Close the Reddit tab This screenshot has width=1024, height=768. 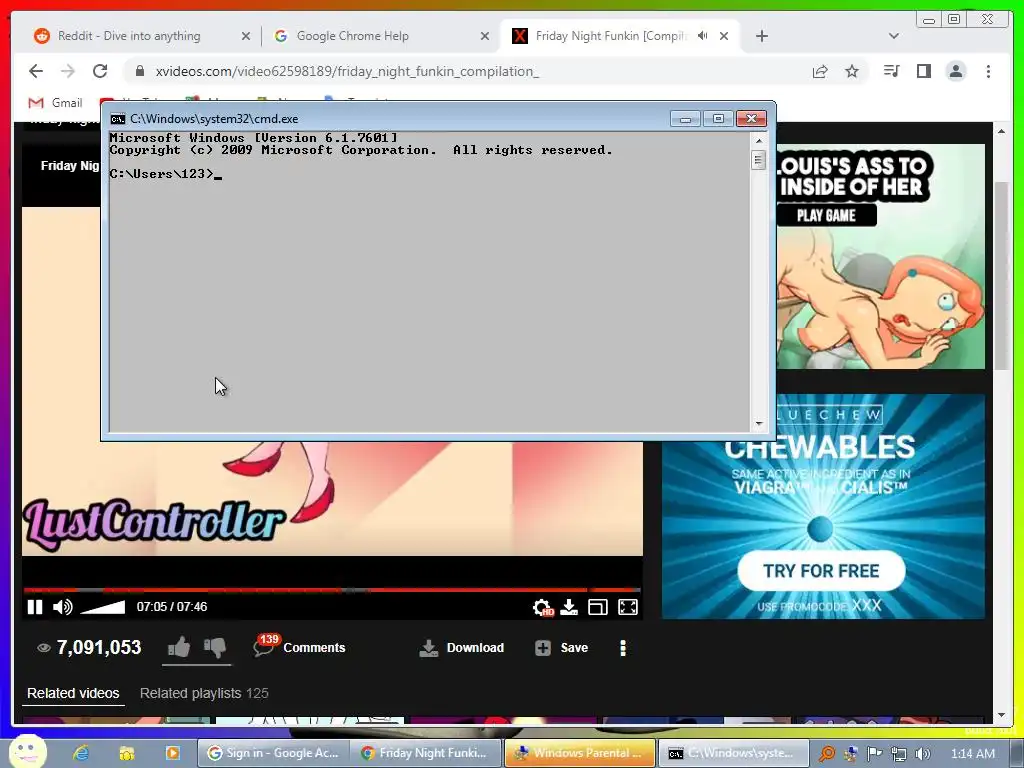point(246,36)
